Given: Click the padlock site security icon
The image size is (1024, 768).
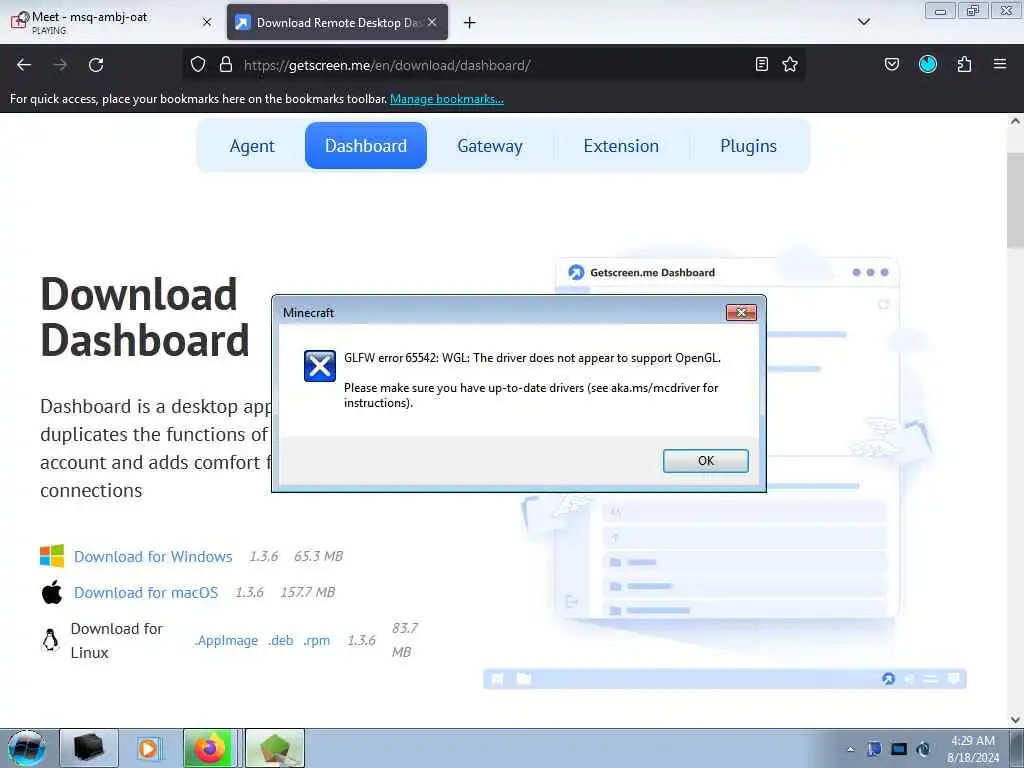Looking at the screenshot, I should [226, 65].
